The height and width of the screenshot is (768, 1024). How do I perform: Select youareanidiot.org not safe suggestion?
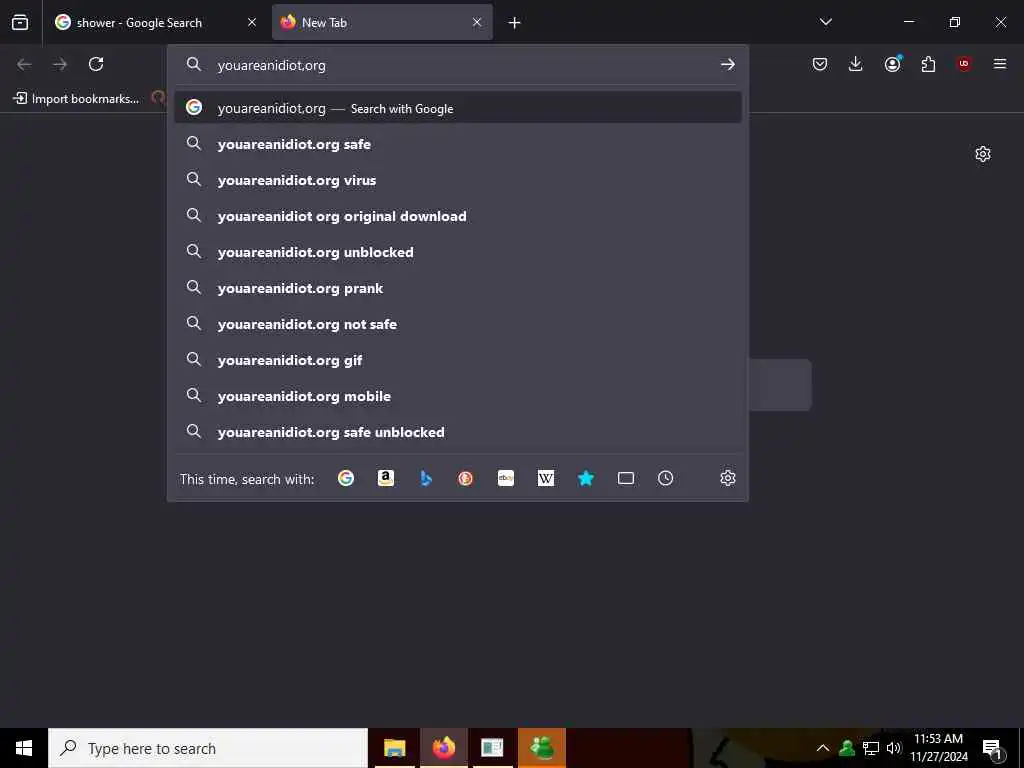point(458,324)
